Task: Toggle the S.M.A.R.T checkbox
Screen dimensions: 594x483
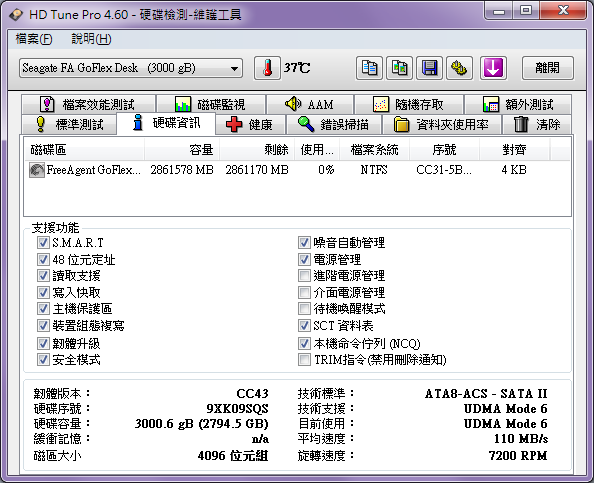Action: click(43, 242)
